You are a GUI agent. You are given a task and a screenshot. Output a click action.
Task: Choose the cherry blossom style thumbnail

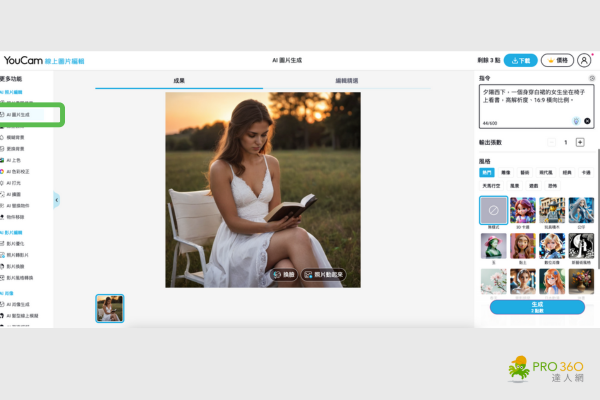point(494,281)
